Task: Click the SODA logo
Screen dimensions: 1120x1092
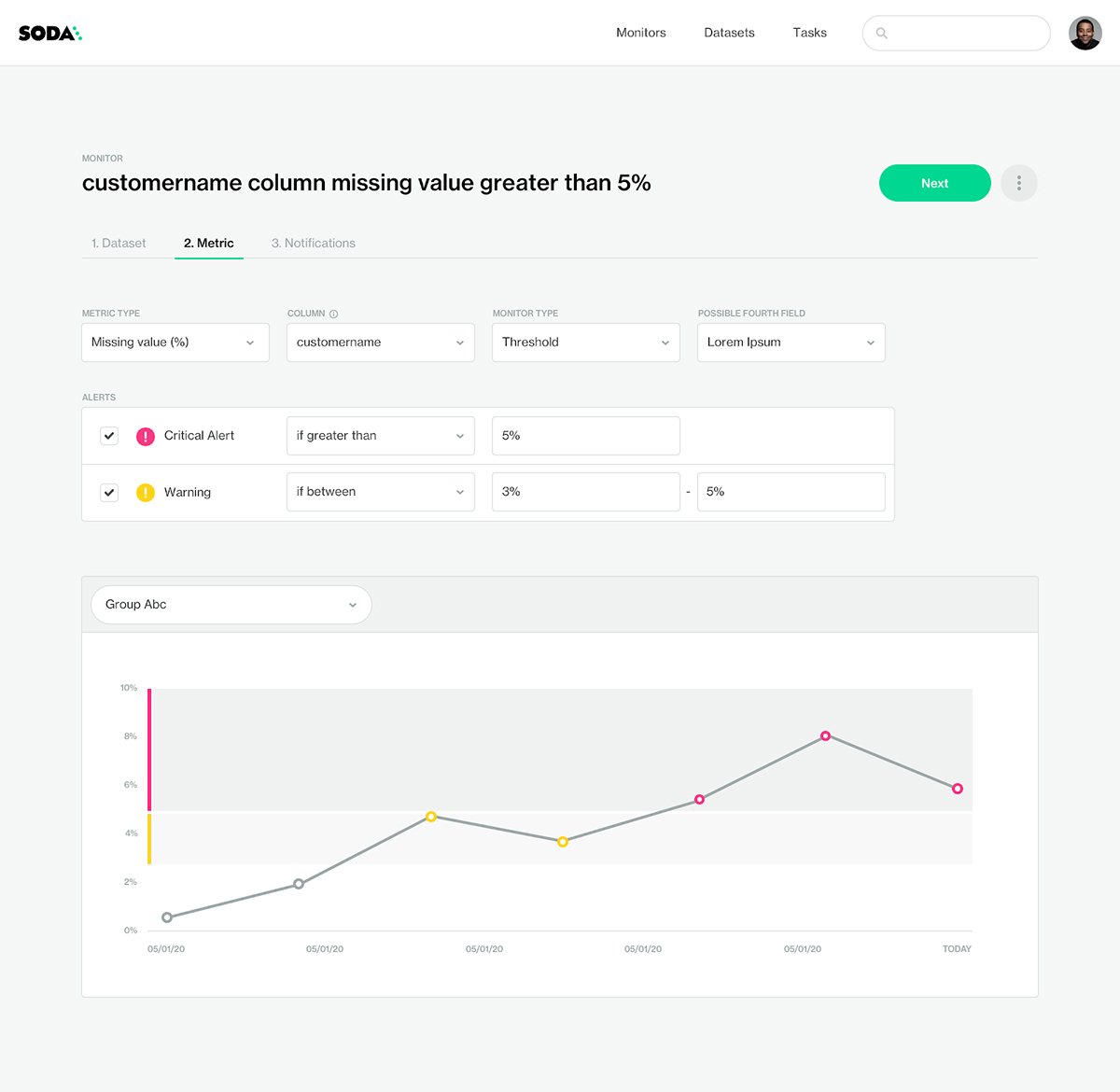Action: (x=50, y=32)
